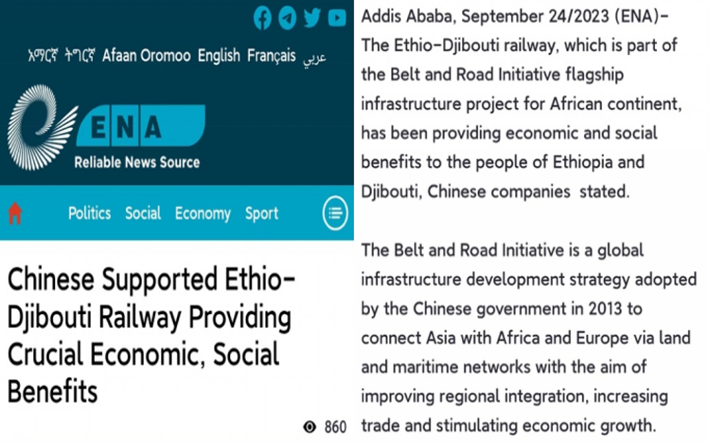Switch site to Français
The image size is (709, 443).
click(271, 56)
